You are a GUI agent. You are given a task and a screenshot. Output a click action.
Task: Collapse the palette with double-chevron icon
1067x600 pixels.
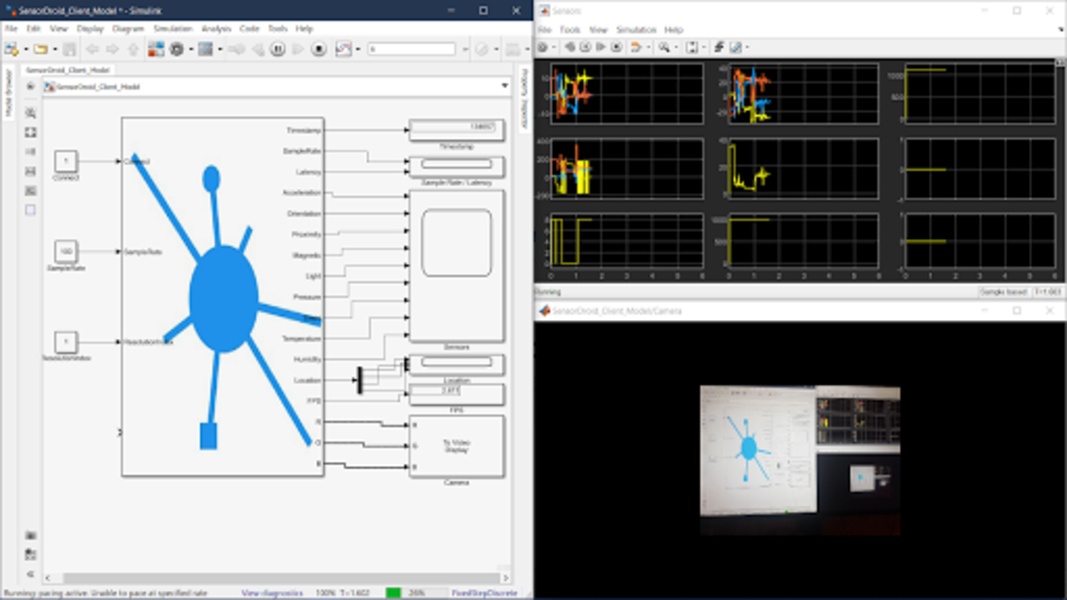click(x=31, y=575)
